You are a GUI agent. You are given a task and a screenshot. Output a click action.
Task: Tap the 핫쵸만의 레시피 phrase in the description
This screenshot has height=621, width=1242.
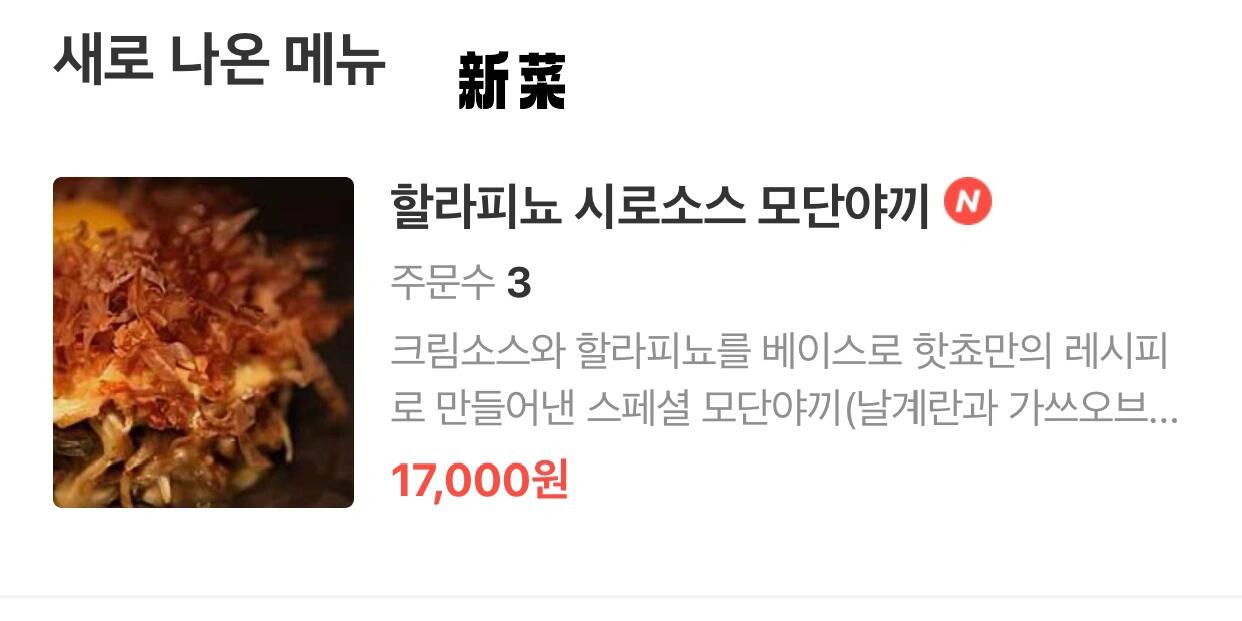(1041, 352)
